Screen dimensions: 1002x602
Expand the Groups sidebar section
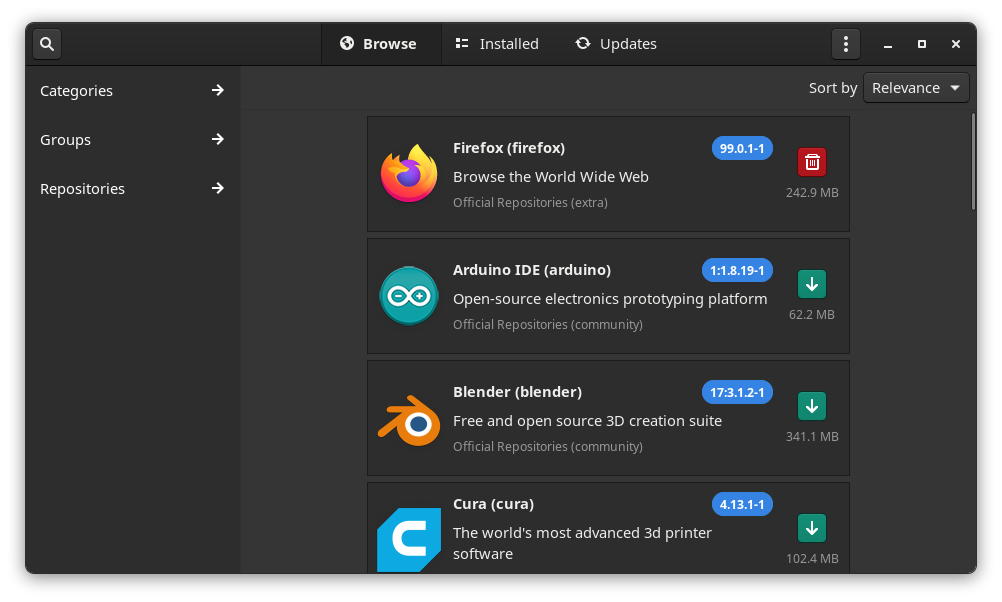click(x=132, y=140)
